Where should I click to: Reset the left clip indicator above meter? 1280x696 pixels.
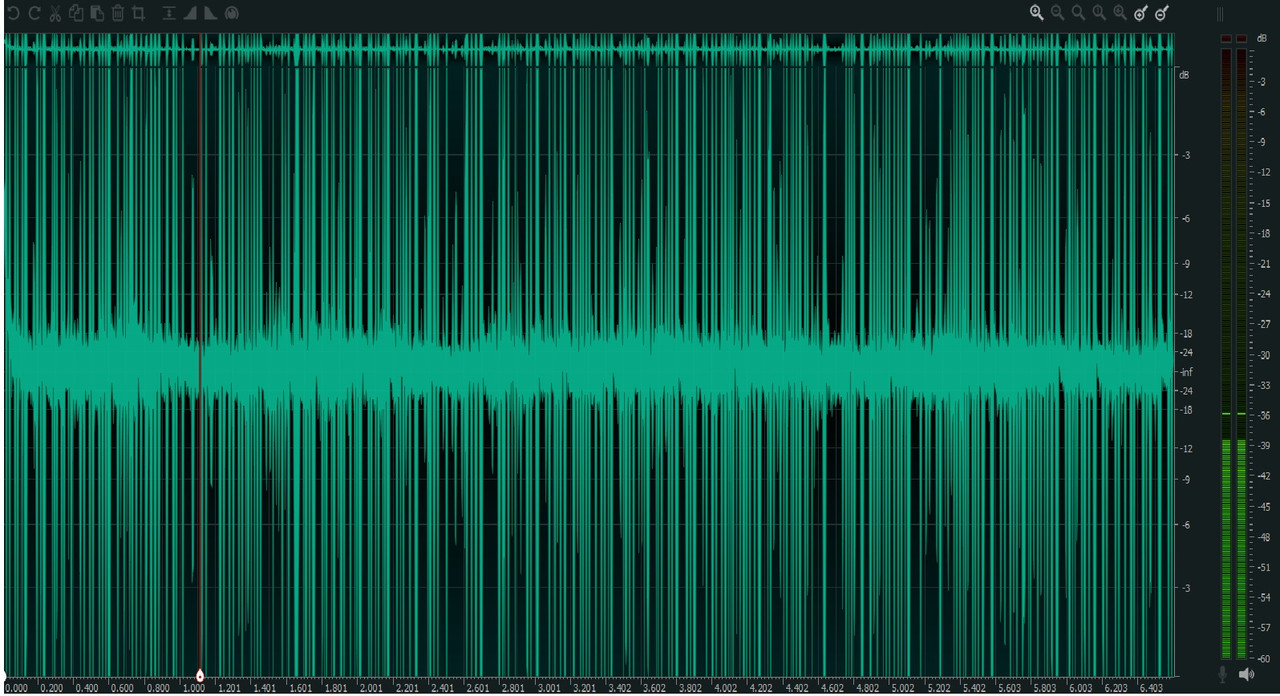(x=1226, y=39)
